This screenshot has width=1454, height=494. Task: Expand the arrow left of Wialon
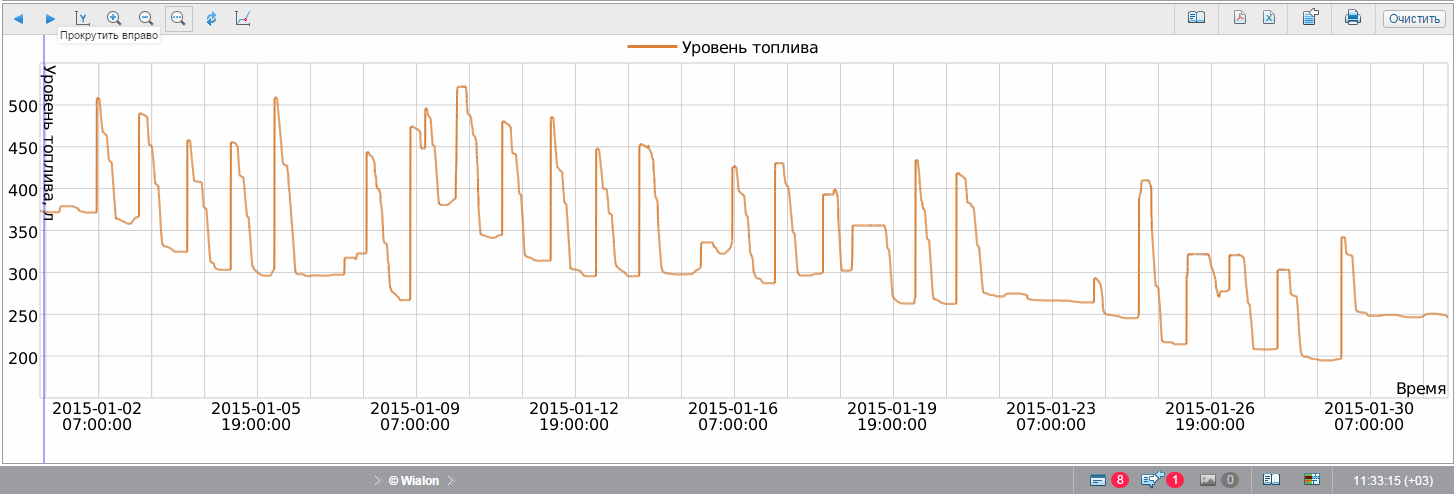tap(377, 481)
